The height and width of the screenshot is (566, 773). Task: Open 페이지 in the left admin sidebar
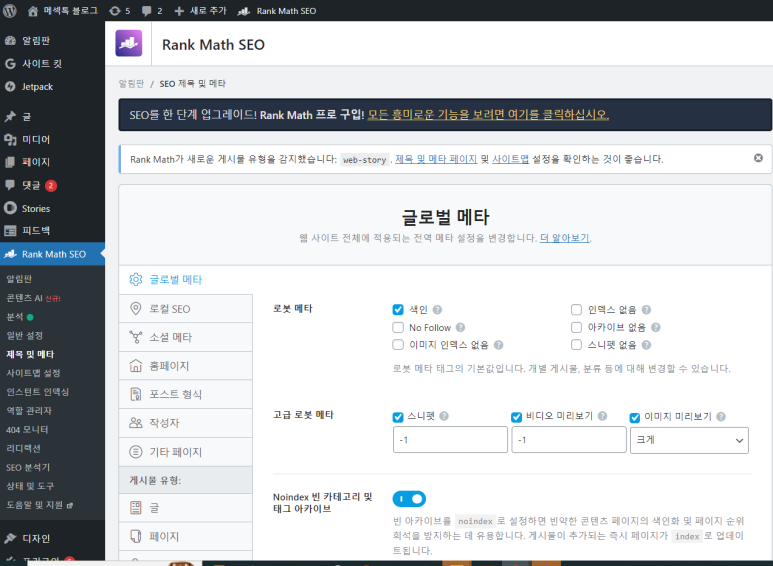pos(52,162)
